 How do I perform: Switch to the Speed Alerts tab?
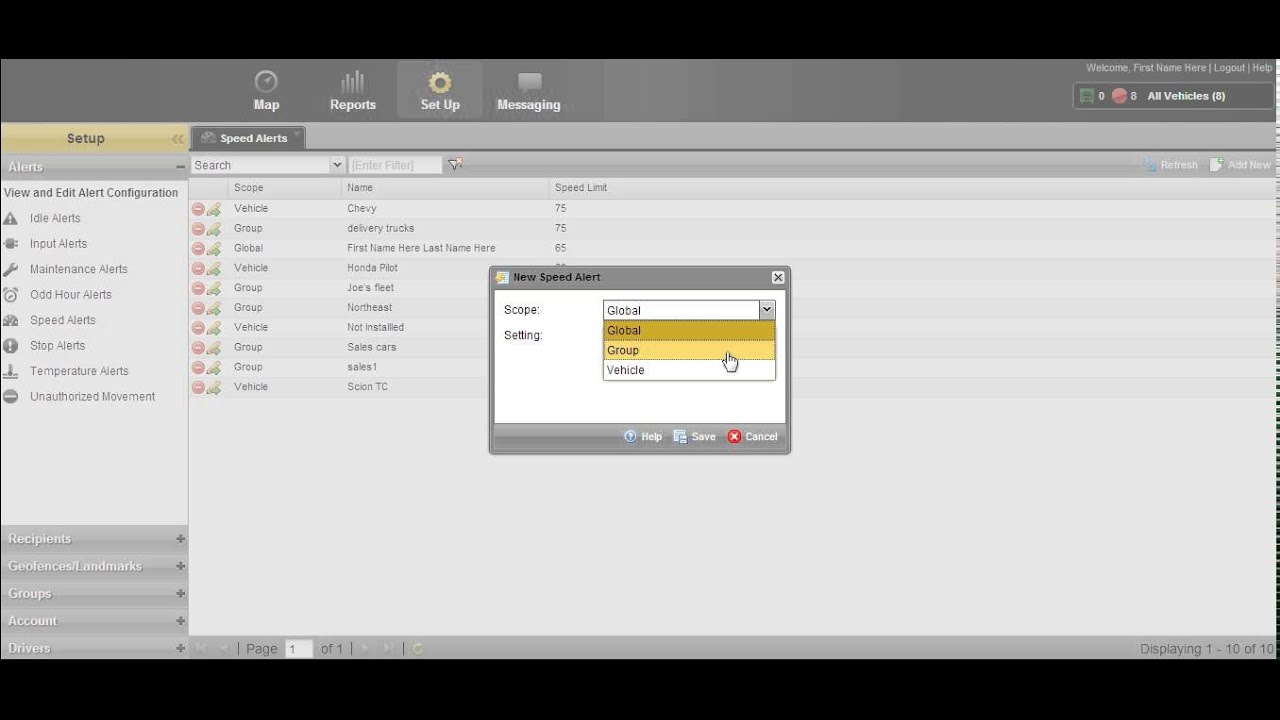[x=247, y=138]
